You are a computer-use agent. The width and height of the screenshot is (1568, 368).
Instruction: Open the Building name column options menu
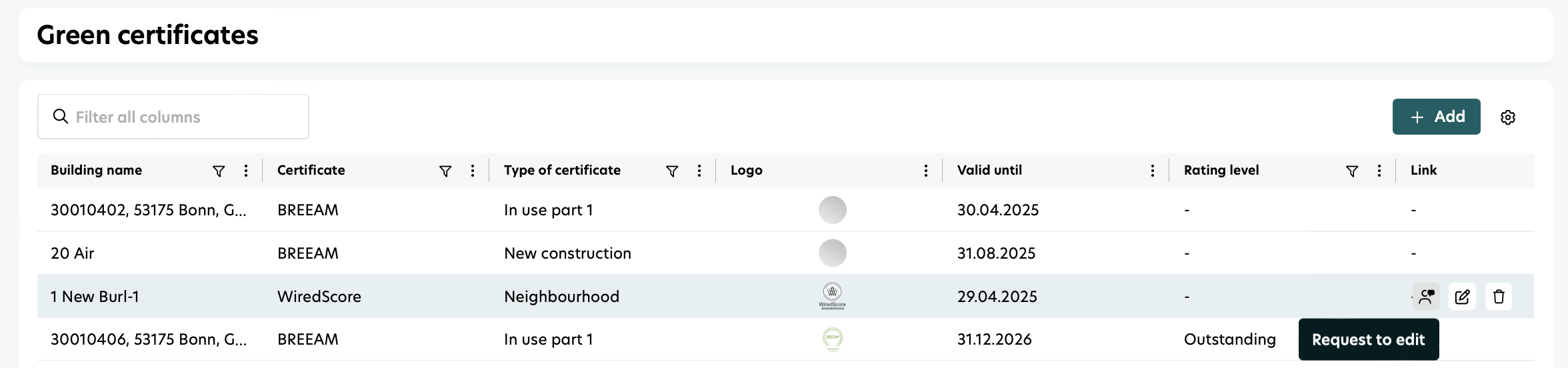[x=246, y=171]
